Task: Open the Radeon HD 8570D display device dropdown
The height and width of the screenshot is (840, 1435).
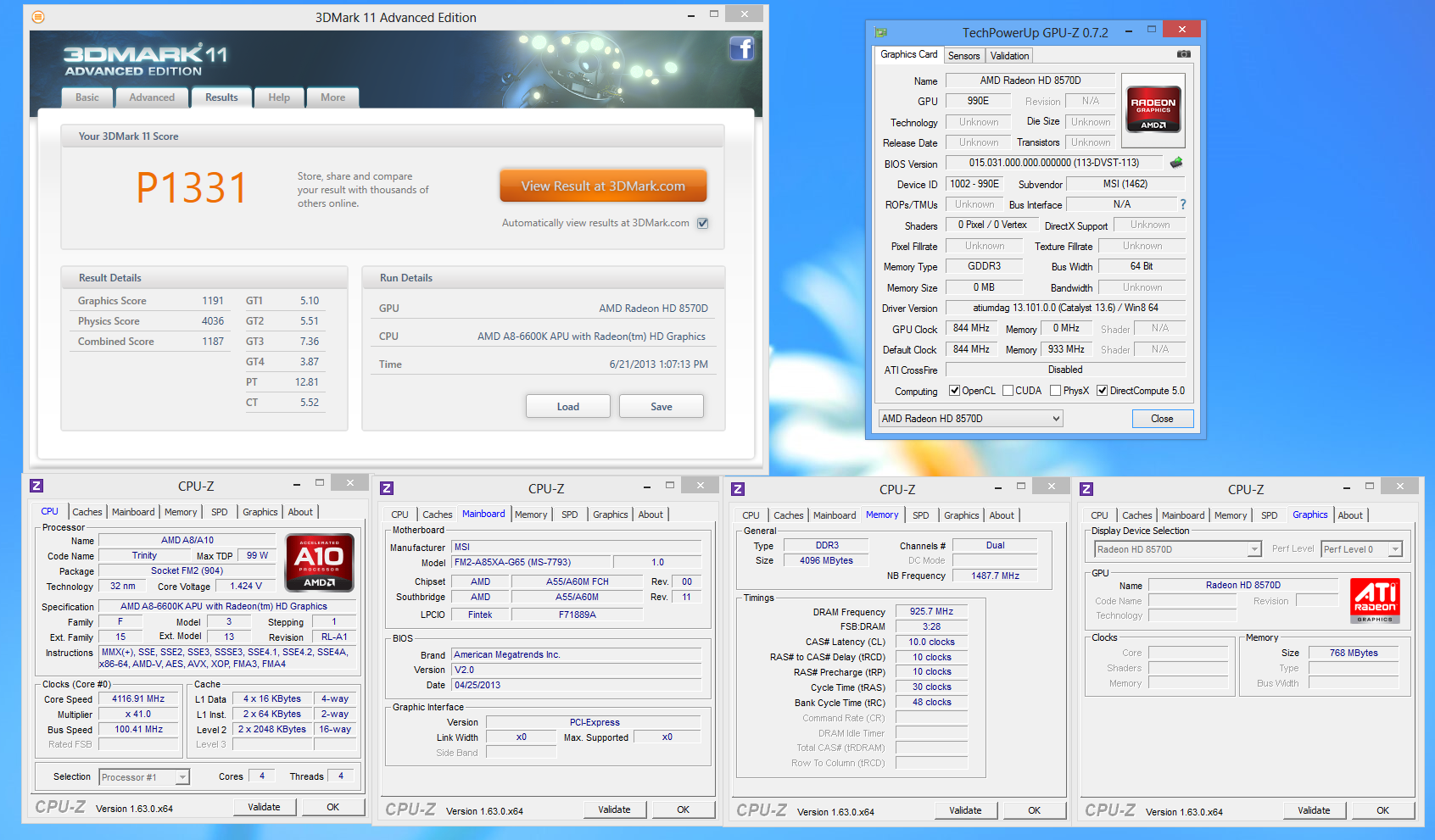Action: pos(1178,549)
